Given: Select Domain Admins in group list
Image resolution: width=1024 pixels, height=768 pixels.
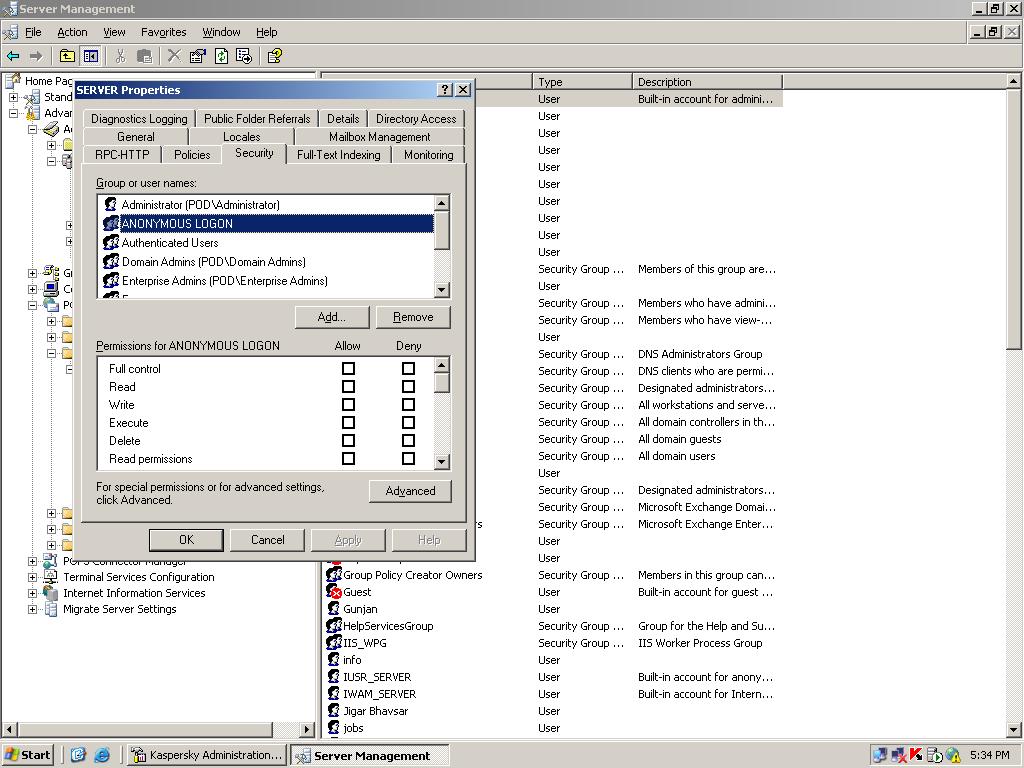Looking at the screenshot, I should coord(213,262).
